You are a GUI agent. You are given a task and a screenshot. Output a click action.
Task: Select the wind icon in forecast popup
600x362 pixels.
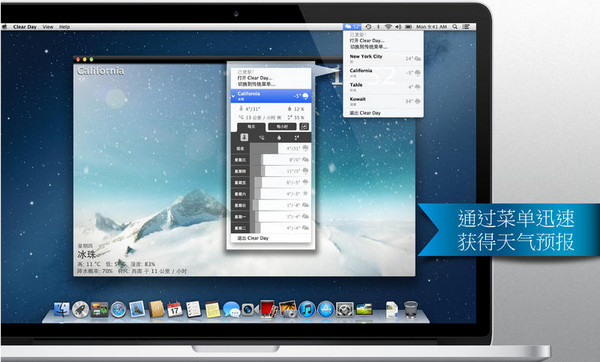(x=262, y=137)
